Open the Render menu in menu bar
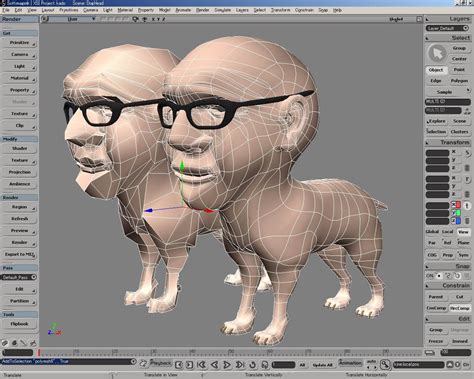Image resolution: width=474 pixels, height=379 pixels. pos(202,10)
